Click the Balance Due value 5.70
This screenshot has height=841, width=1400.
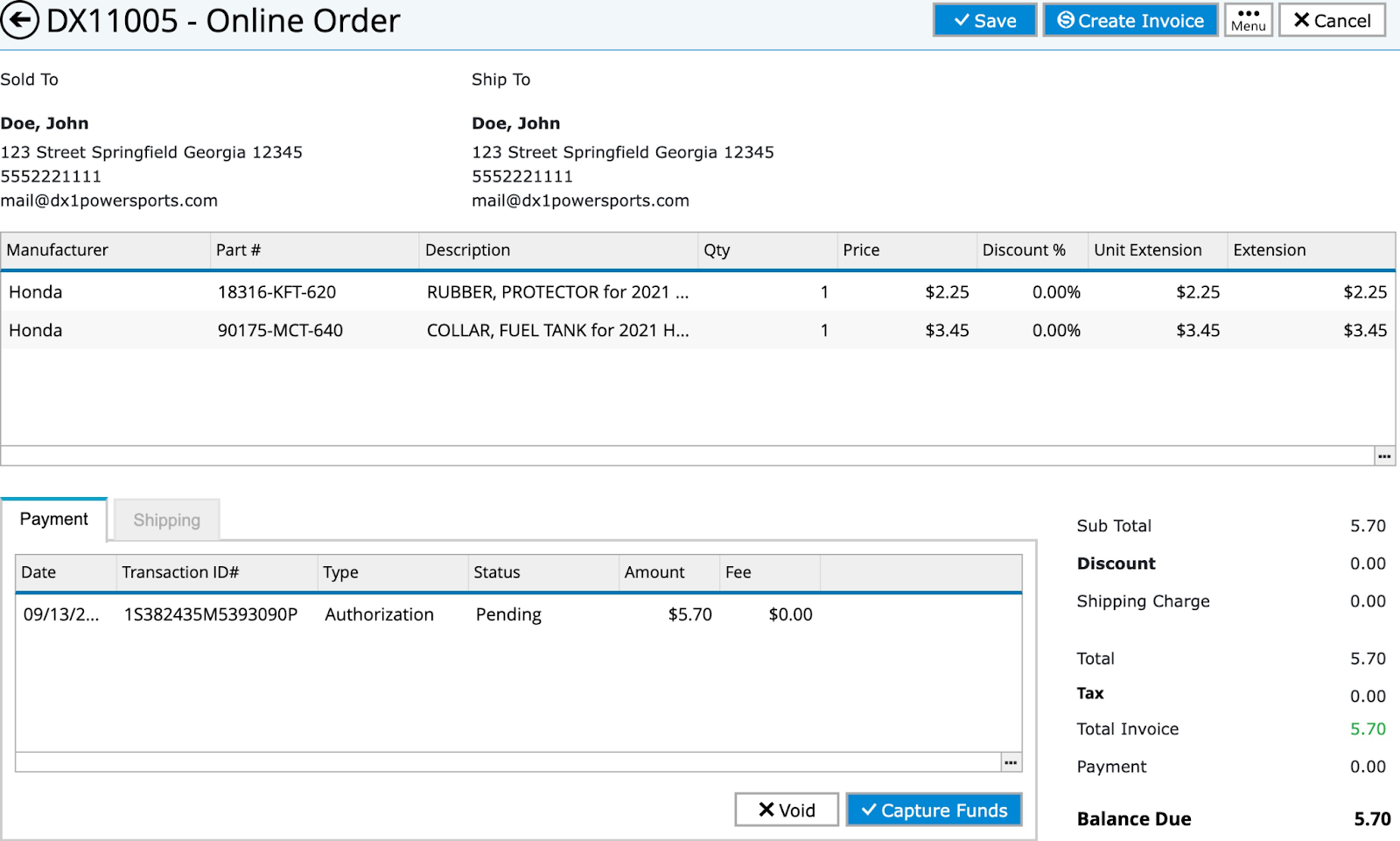(1372, 819)
